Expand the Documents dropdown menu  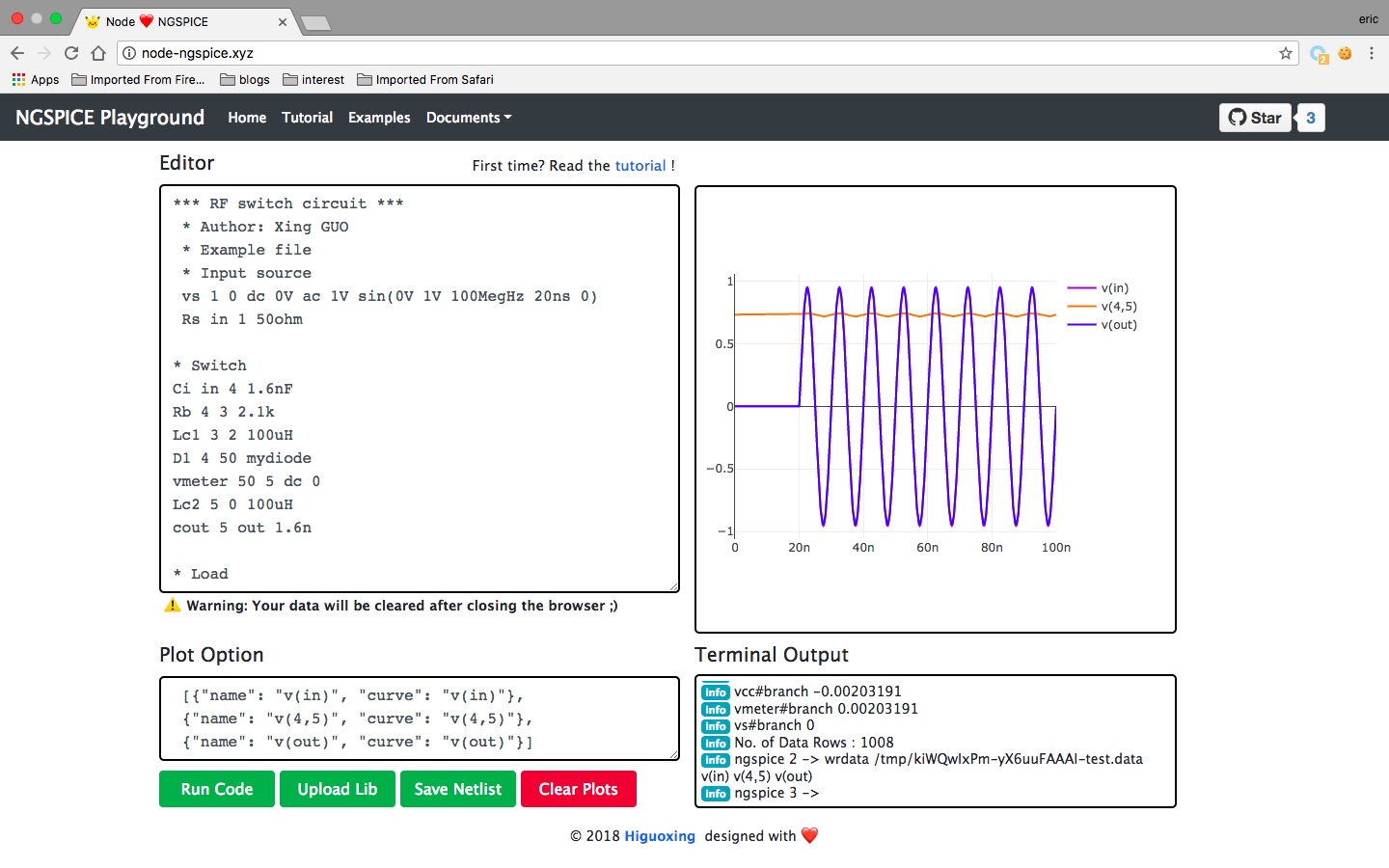[469, 118]
